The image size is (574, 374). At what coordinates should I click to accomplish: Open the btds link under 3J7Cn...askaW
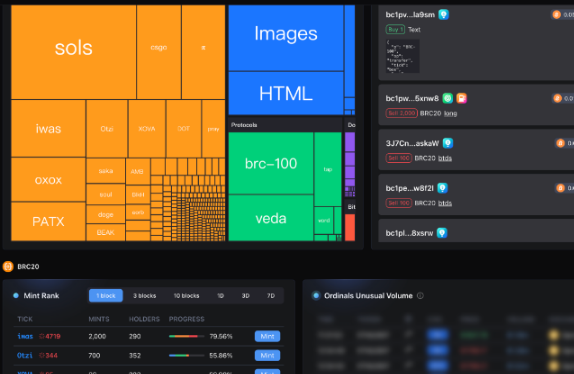tap(445, 158)
